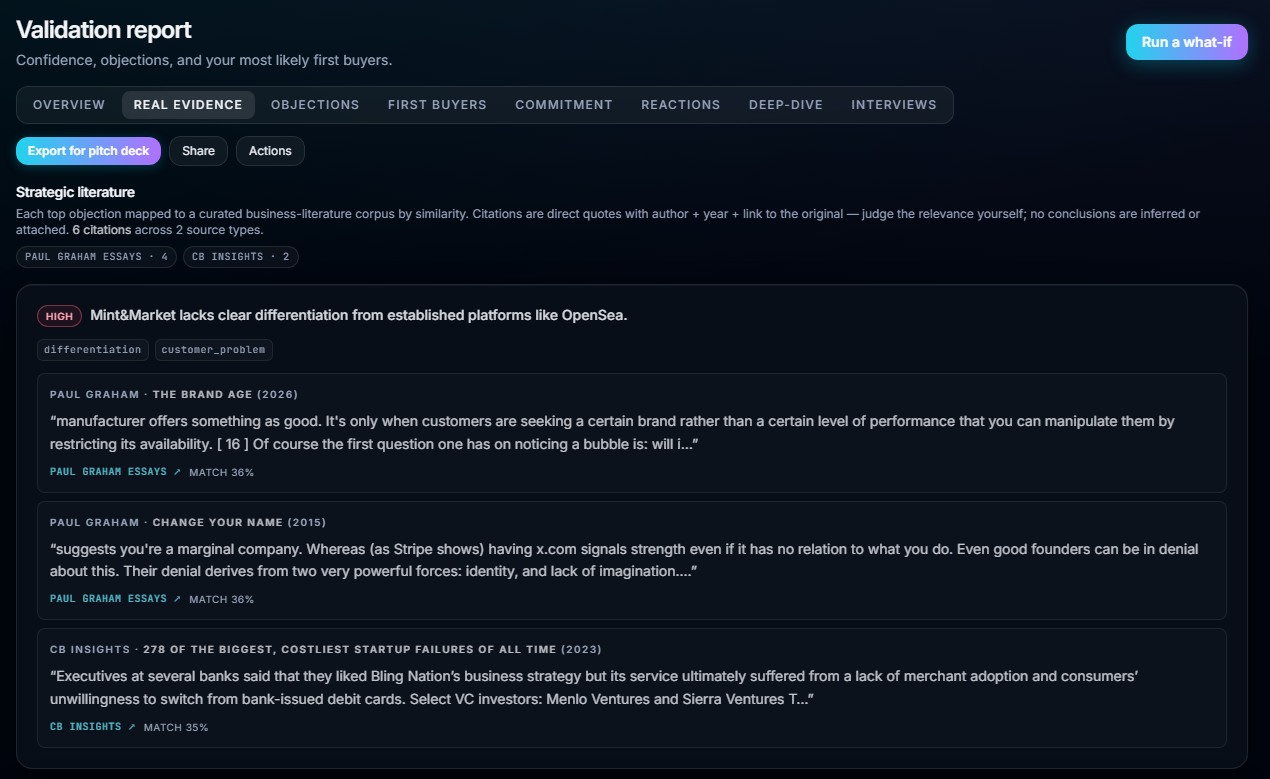Screen dimensions: 1270x779
Task: Filter by CB Insights chip
Action: click(240, 257)
